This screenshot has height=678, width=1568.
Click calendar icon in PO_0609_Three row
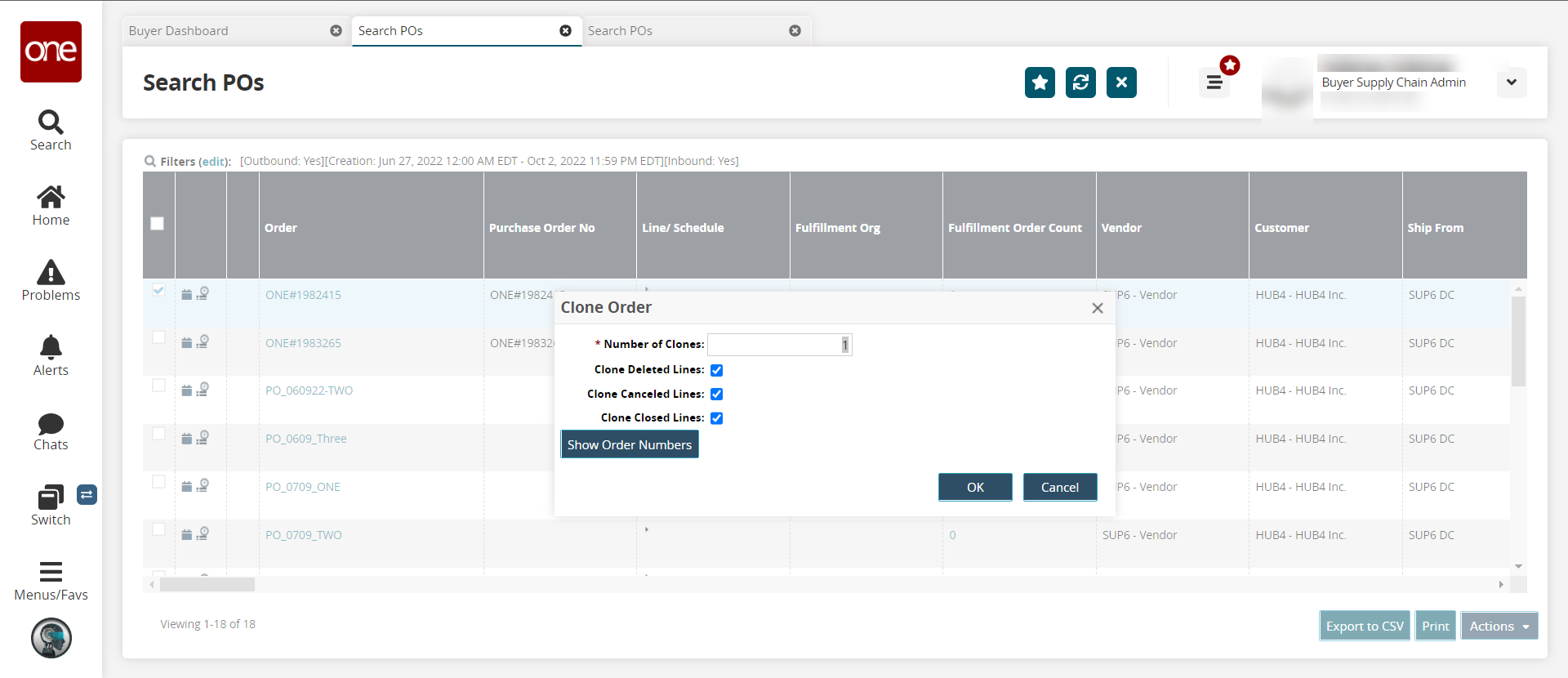(x=187, y=439)
